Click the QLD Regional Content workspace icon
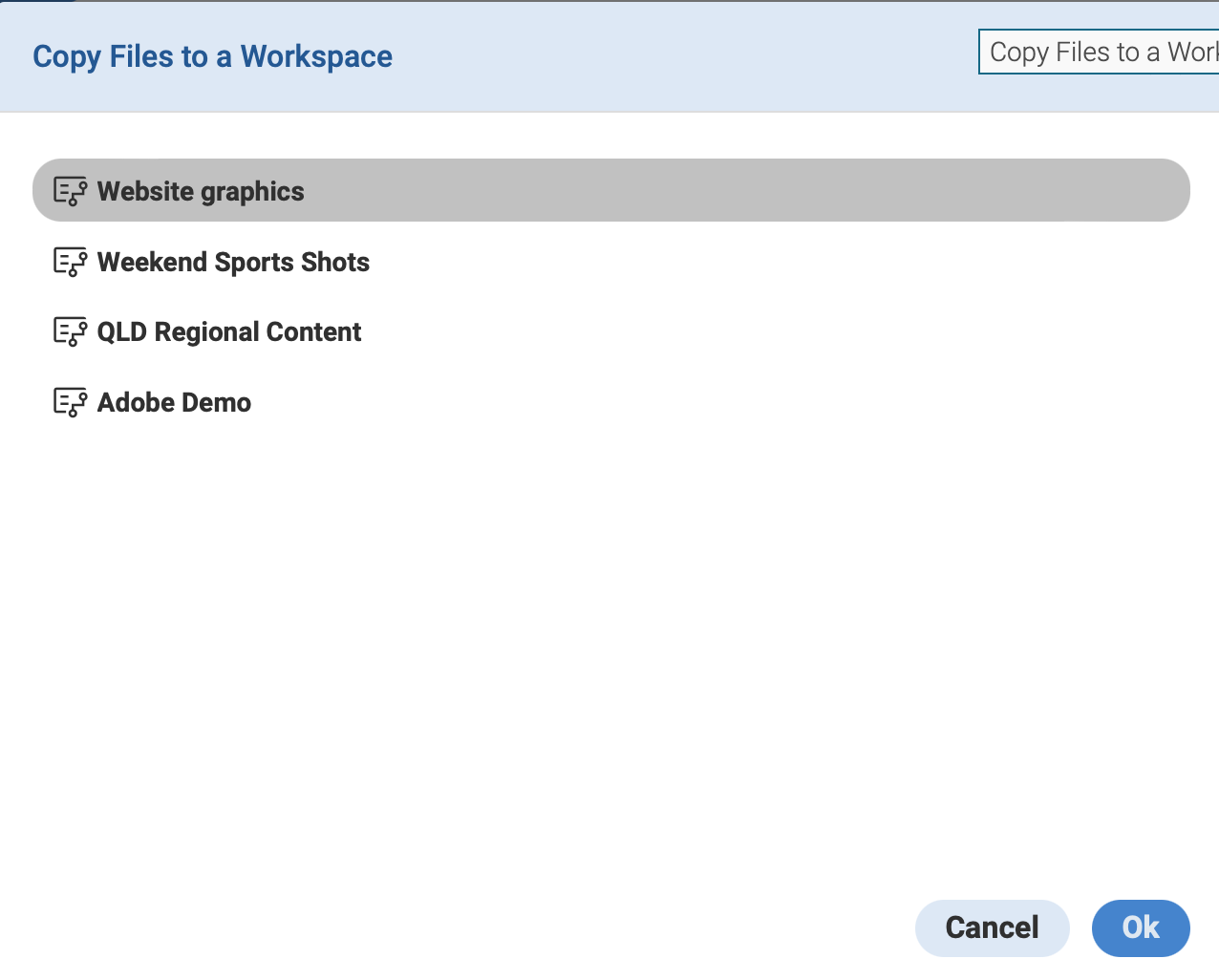Viewport: 1219px width, 980px height. click(70, 331)
